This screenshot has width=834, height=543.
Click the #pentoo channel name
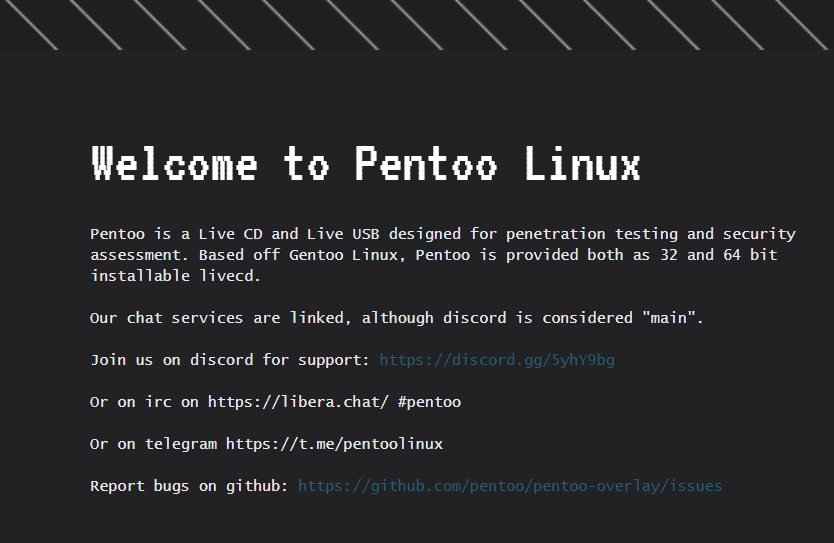429,402
